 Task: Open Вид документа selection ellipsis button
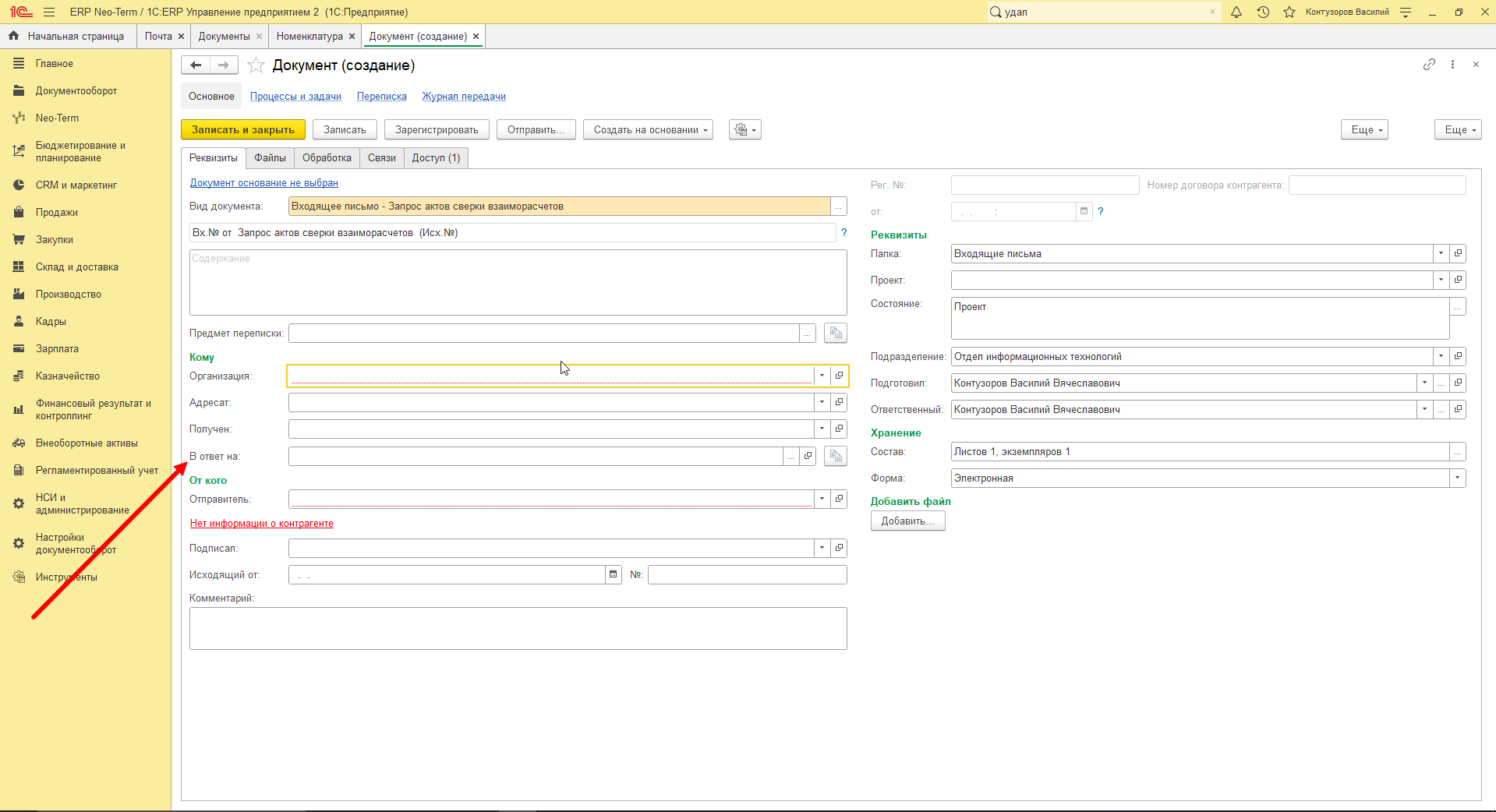(839, 206)
